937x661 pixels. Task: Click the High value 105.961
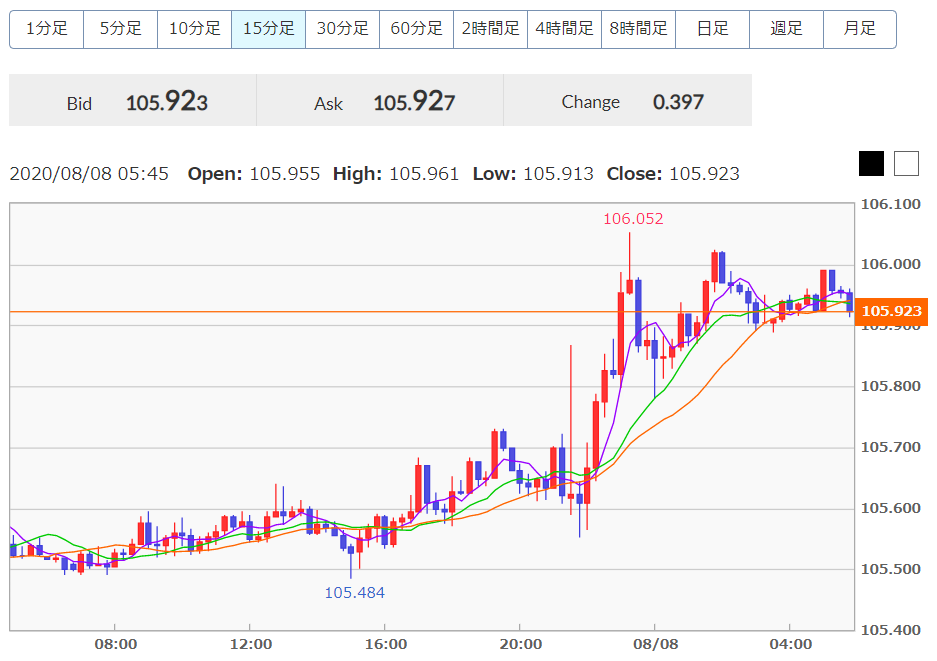click(424, 174)
